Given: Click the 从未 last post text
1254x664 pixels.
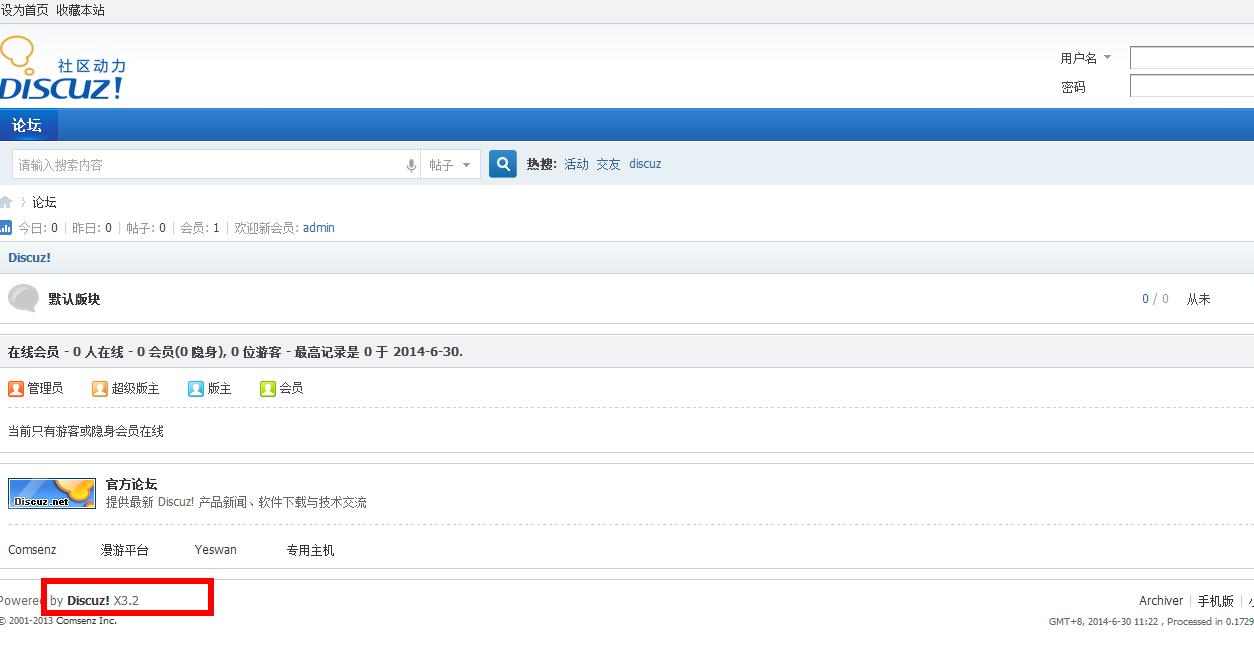Looking at the screenshot, I should 1199,299.
